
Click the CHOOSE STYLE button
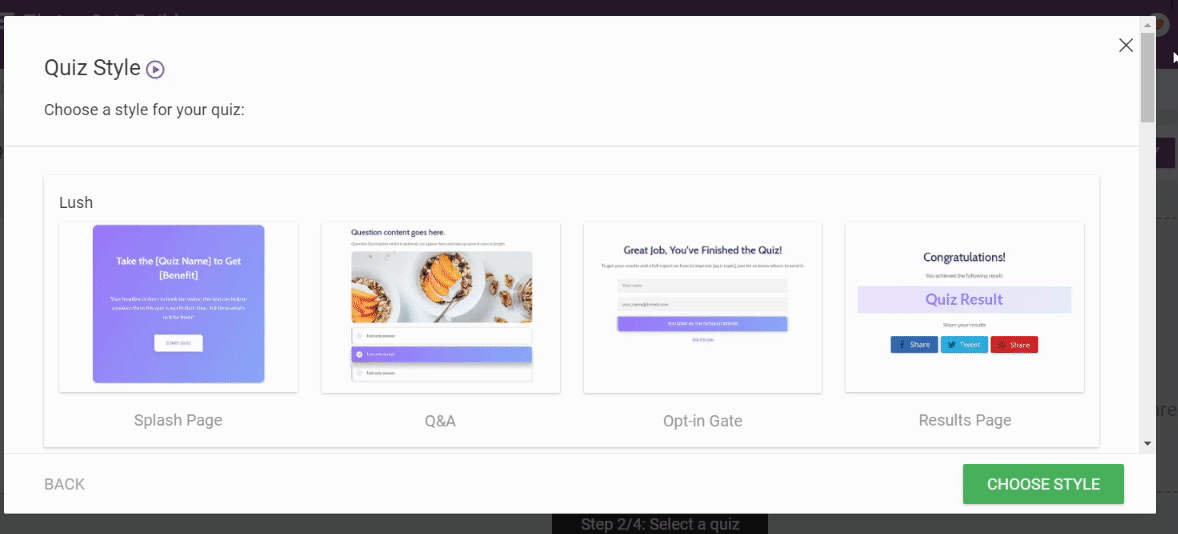click(1043, 484)
